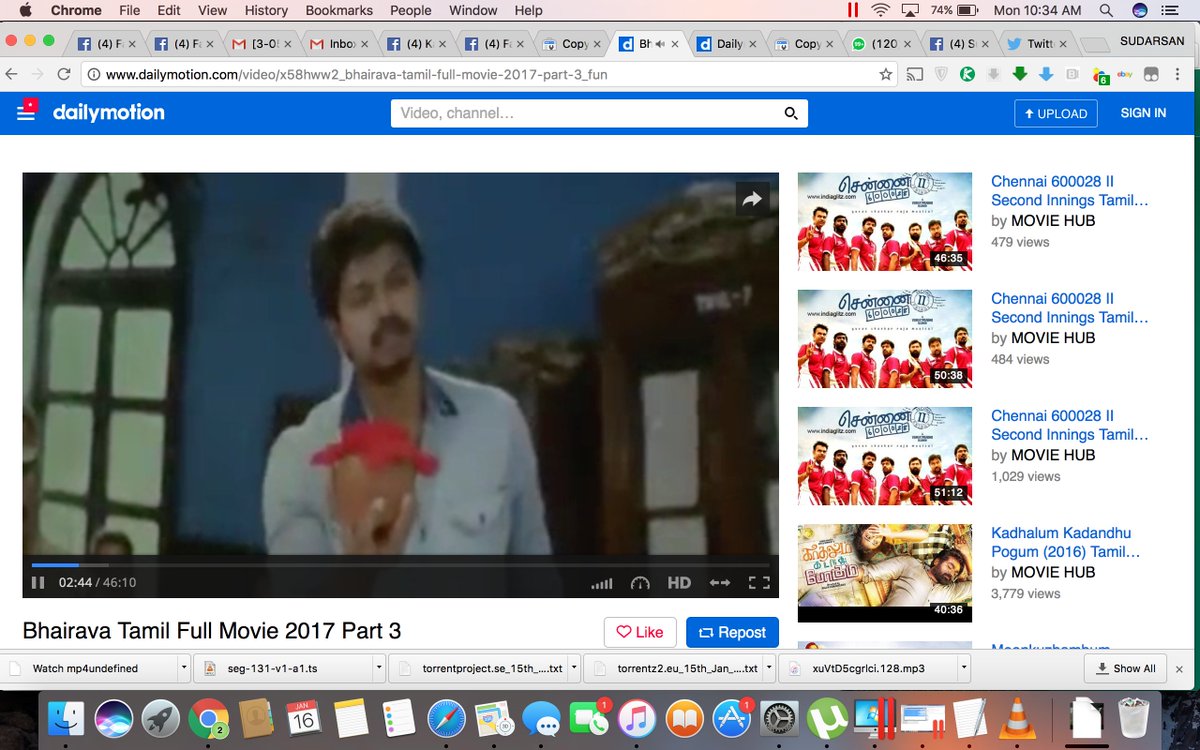This screenshot has height=750, width=1200.
Task: Open Spotlight search in menu bar
Action: 1105,10
